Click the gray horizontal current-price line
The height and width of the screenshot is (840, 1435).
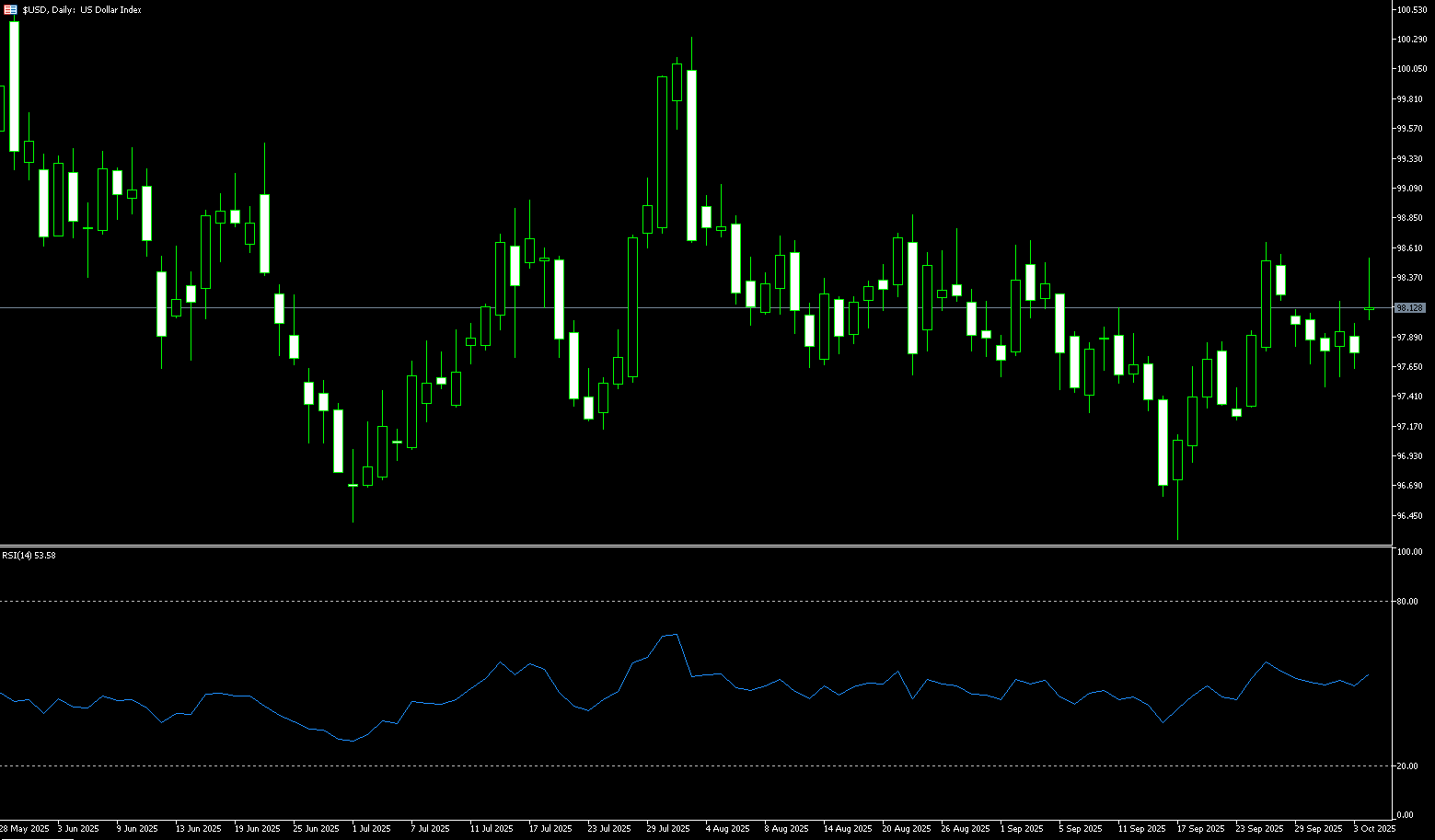click(x=644, y=307)
